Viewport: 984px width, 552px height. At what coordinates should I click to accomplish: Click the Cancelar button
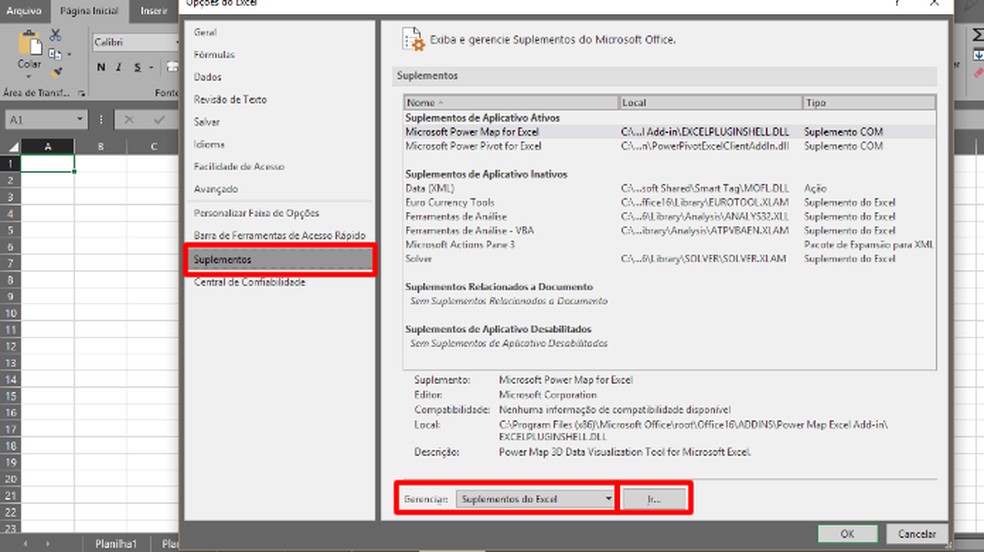pos(916,533)
